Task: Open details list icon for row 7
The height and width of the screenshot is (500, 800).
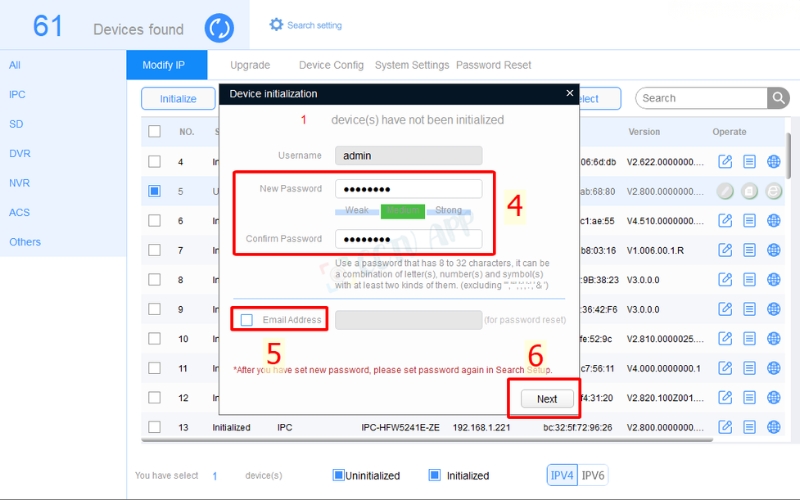Action: click(x=749, y=250)
